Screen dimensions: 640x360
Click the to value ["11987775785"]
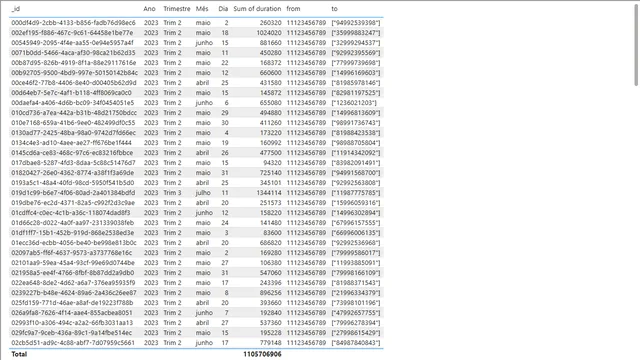click(356, 193)
